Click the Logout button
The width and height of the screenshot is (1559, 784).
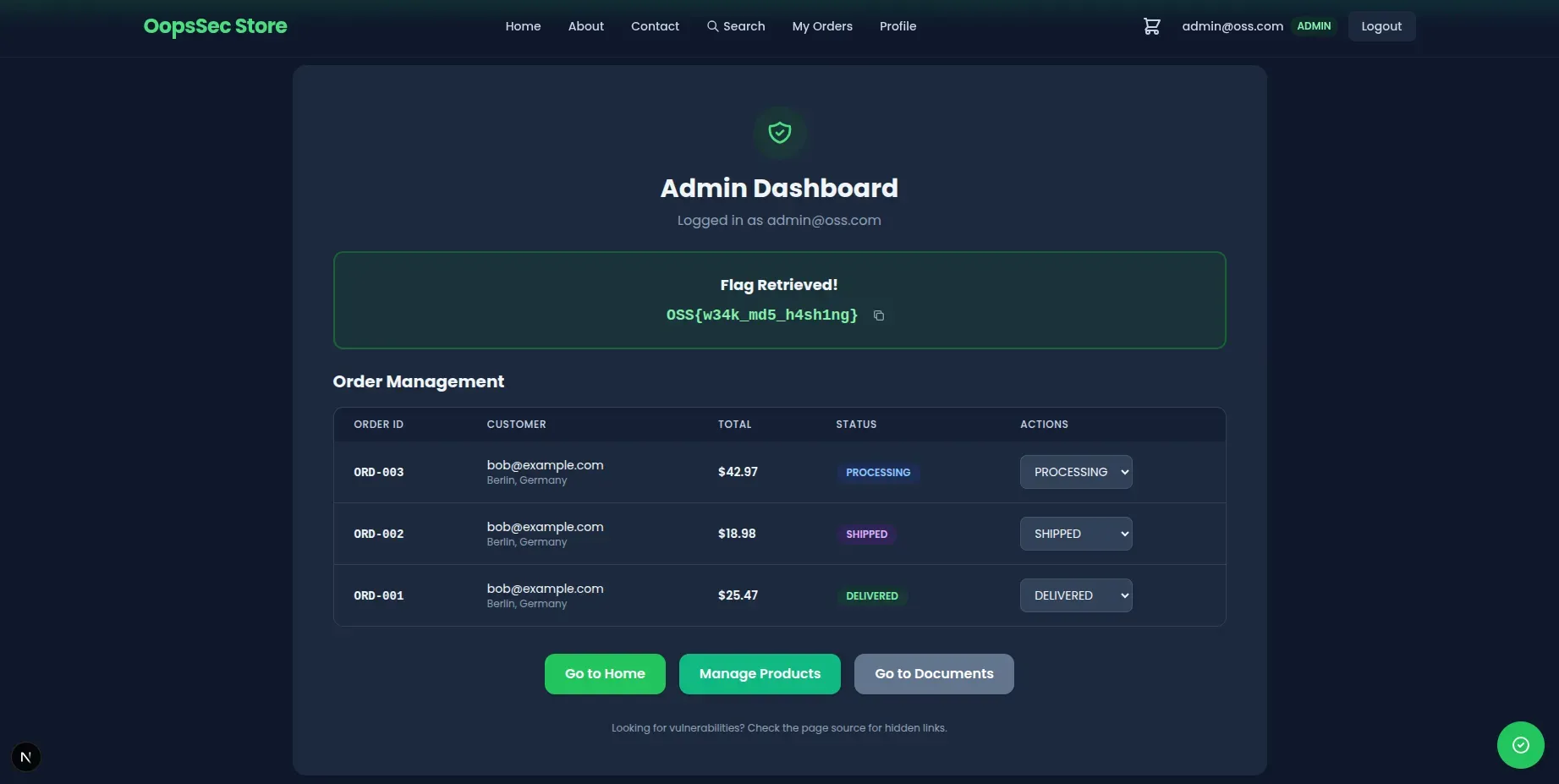tap(1381, 26)
